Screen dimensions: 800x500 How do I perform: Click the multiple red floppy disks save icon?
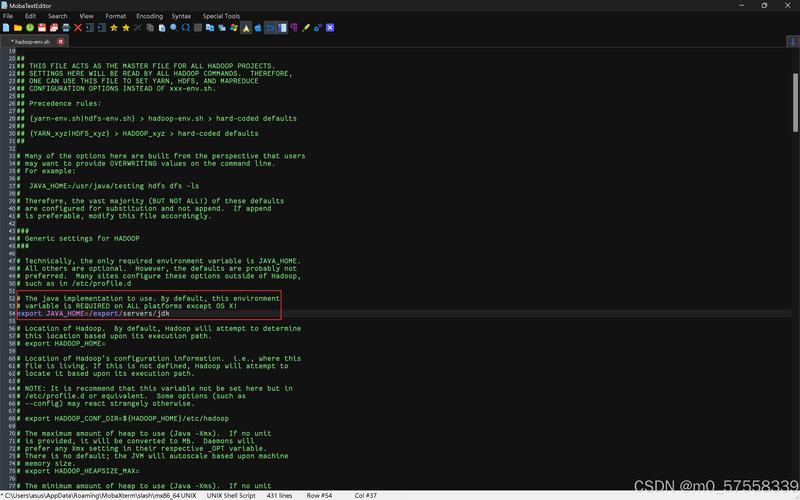[54, 28]
